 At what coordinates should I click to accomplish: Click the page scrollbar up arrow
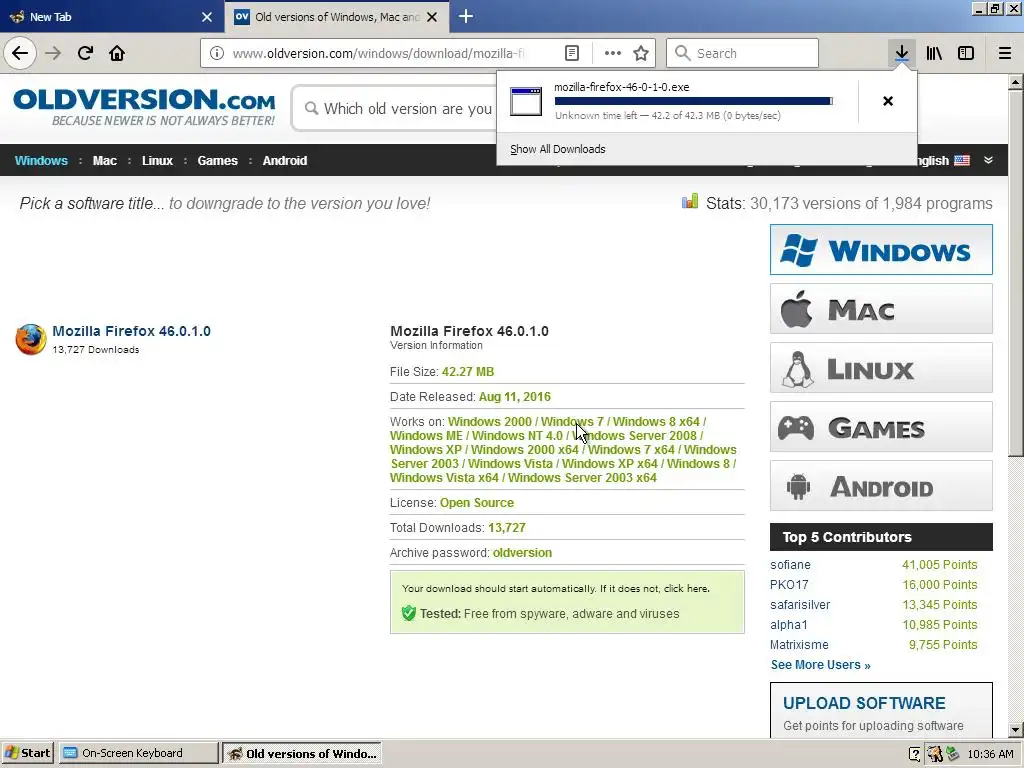1016,82
